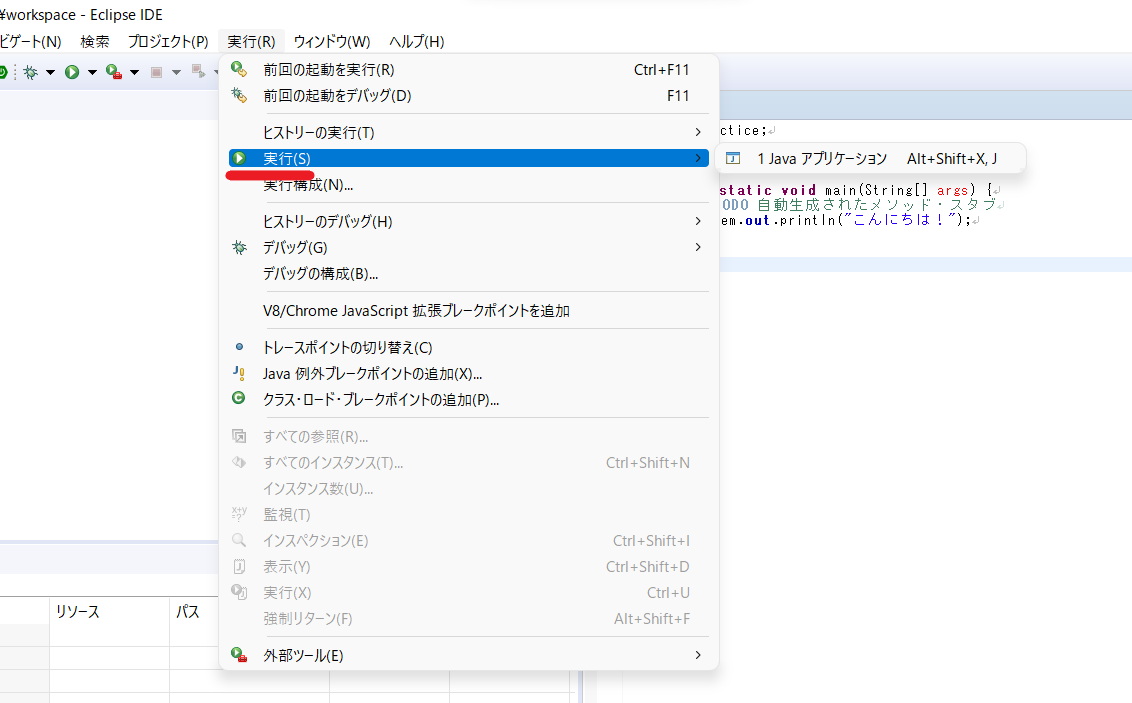Click the リソース column header
The height and width of the screenshot is (703, 1132).
pos(109,611)
